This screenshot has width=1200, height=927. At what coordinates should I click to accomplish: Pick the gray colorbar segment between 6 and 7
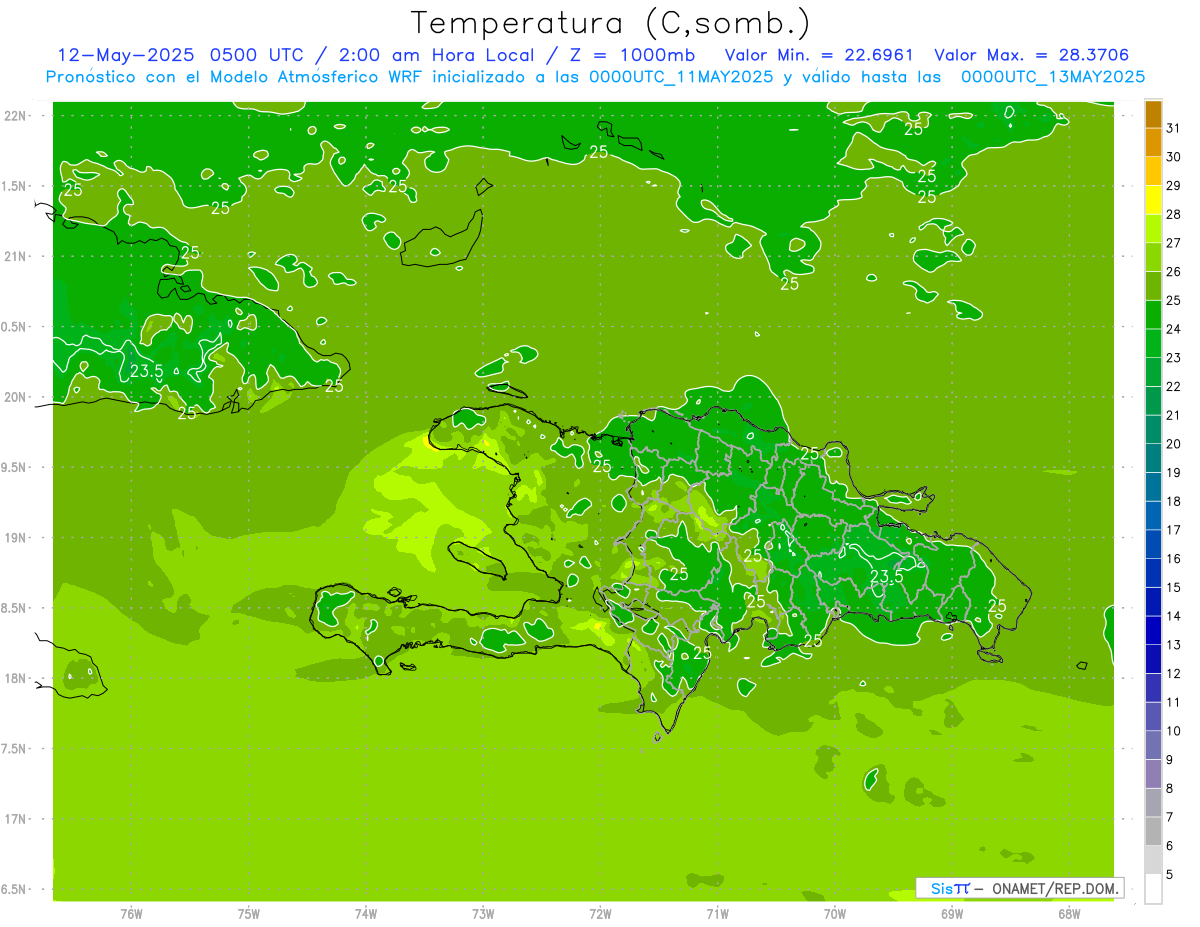(x=1153, y=832)
